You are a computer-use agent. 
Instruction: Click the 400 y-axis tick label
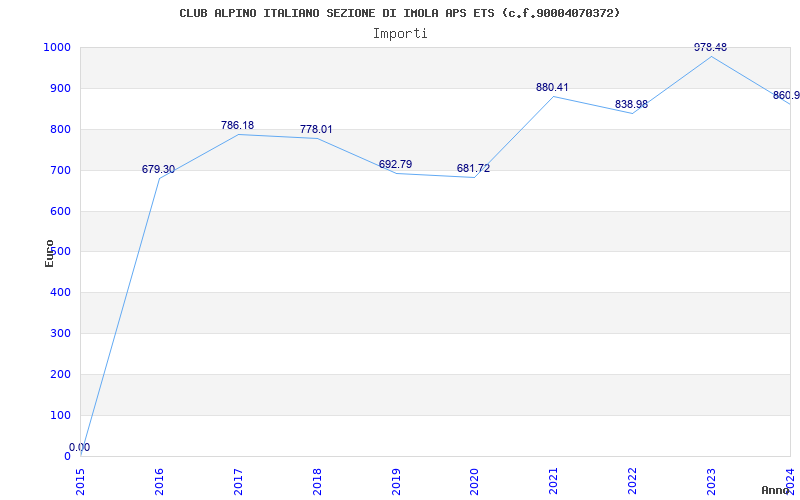[60, 293]
